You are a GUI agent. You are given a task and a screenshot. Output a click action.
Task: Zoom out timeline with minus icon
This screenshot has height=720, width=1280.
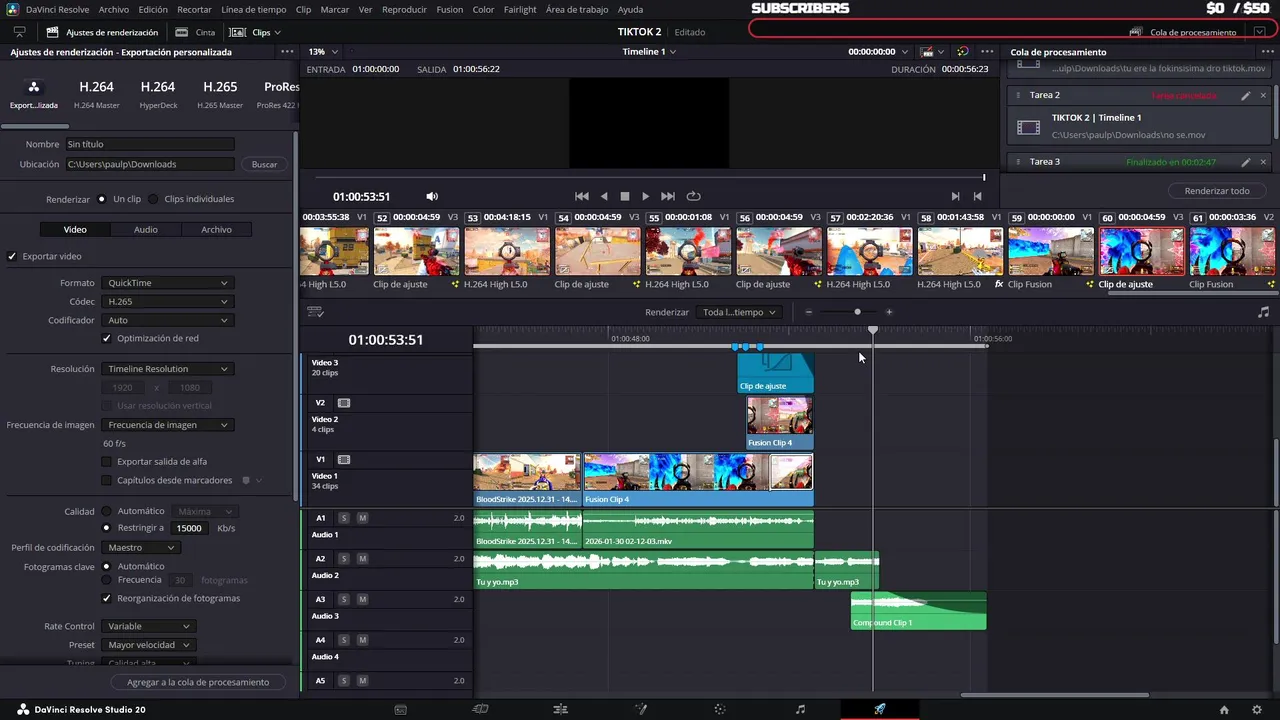(809, 312)
